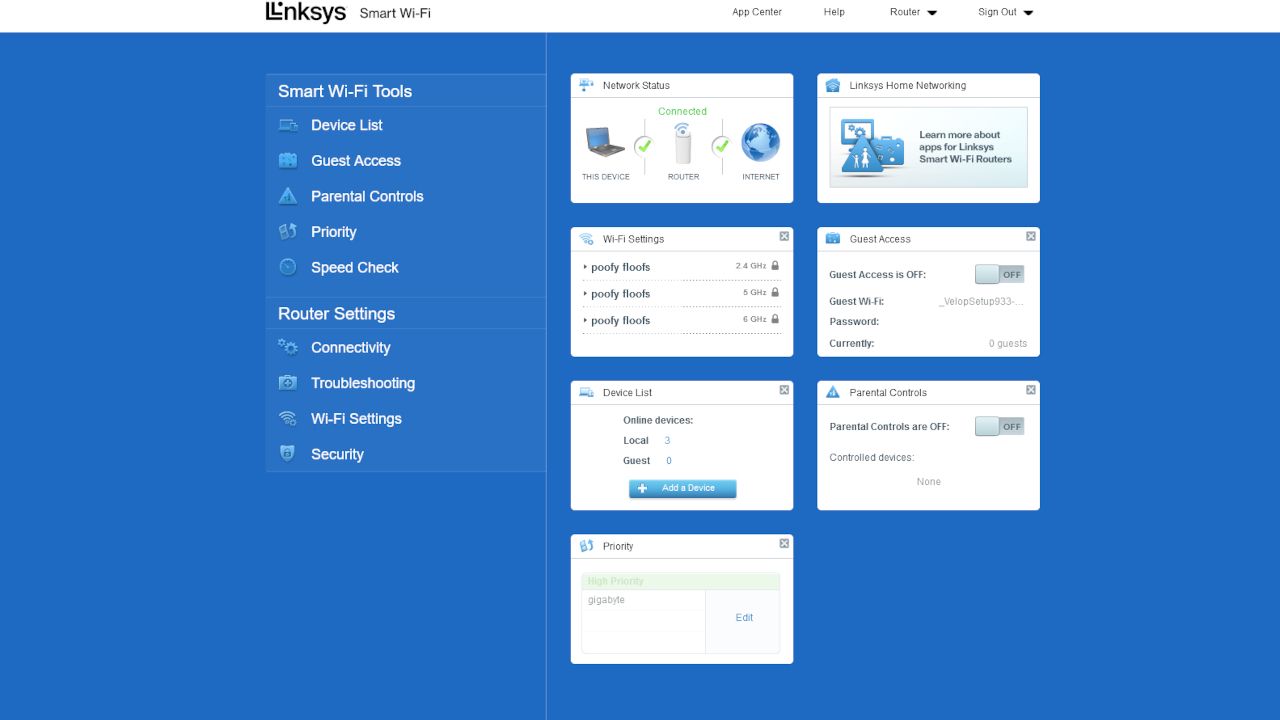
Task: Click the 0 guests text
Action: click(x=1008, y=344)
